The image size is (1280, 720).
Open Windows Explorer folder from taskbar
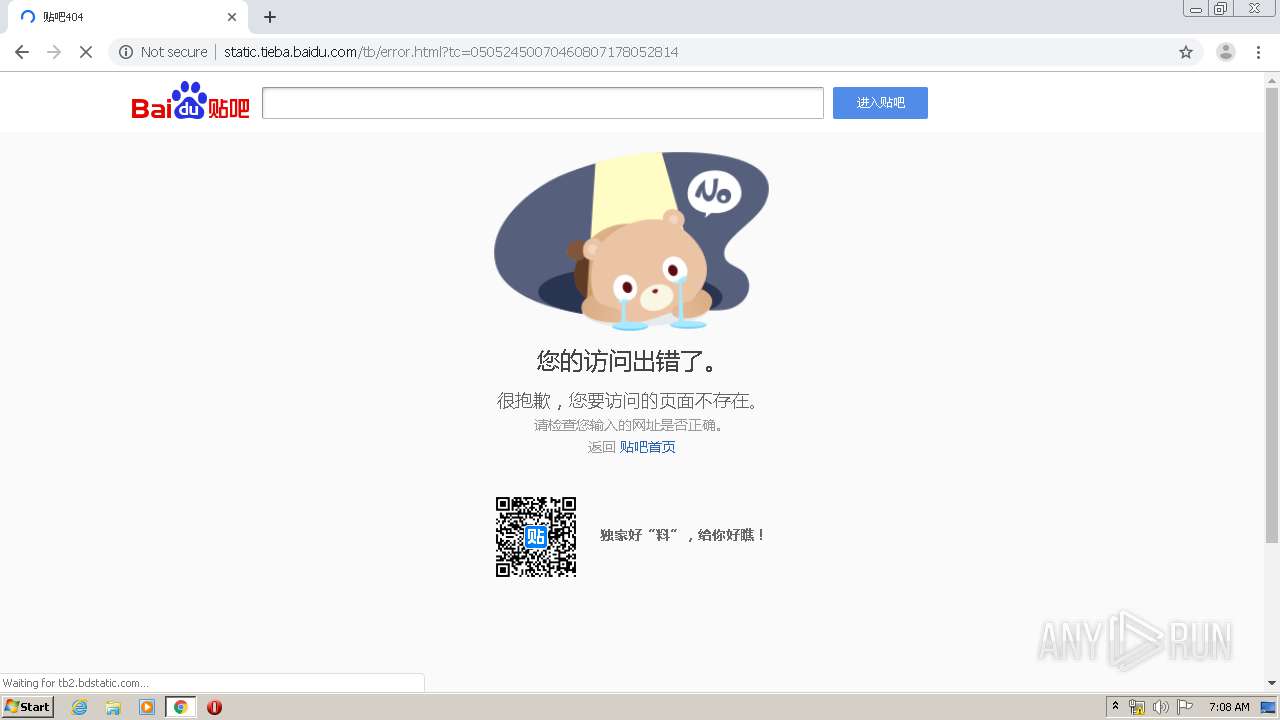(113, 707)
